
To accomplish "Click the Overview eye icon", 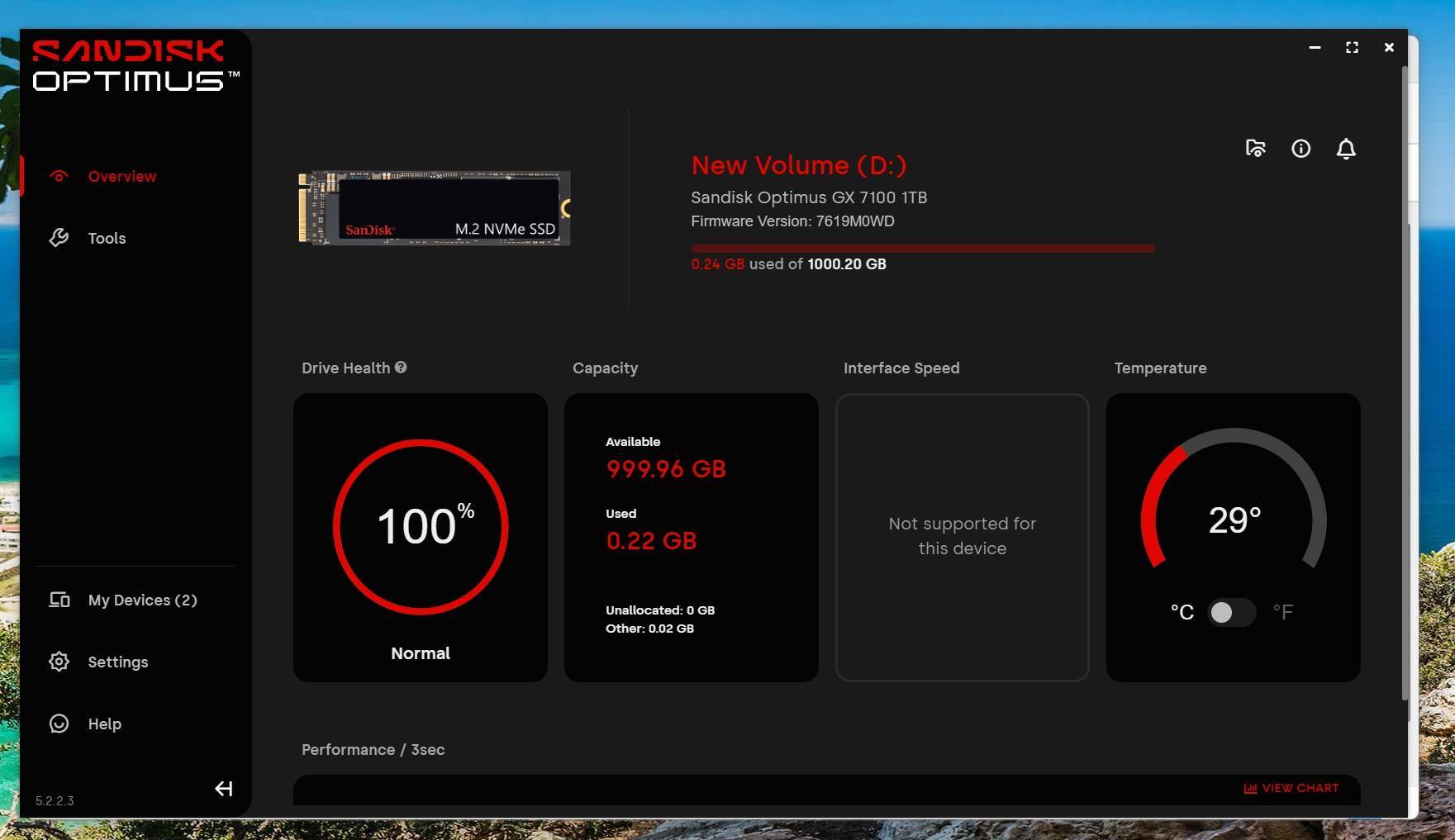I will coord(59,176).
